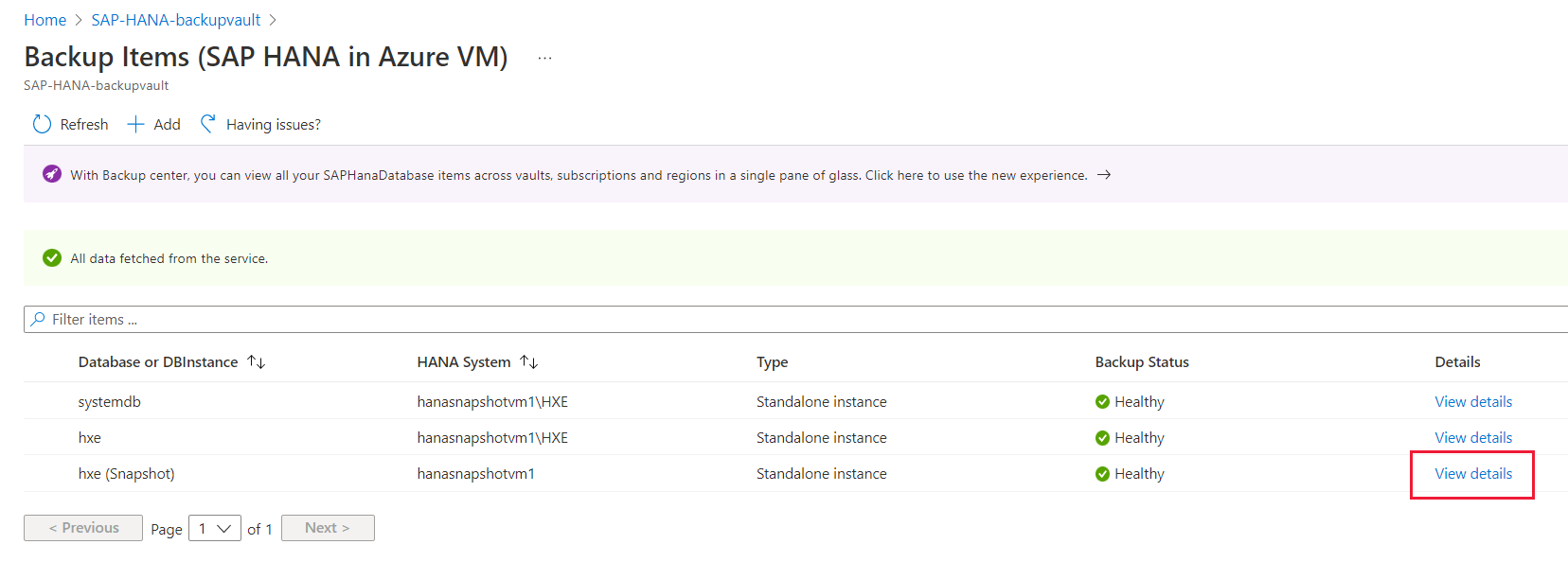Click the HANA System header label
Viewport: 1568px width, 562px height.
click(464, 361)
